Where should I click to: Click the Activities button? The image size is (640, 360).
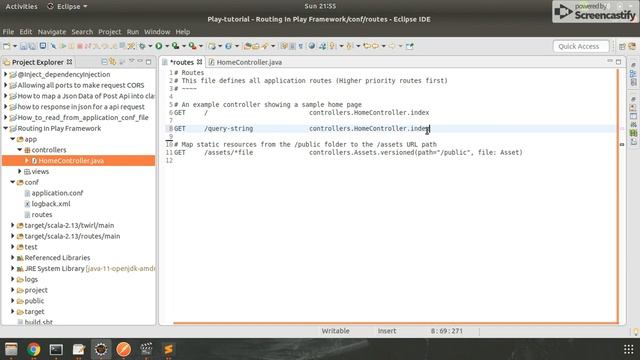click(x=21, y=7)
